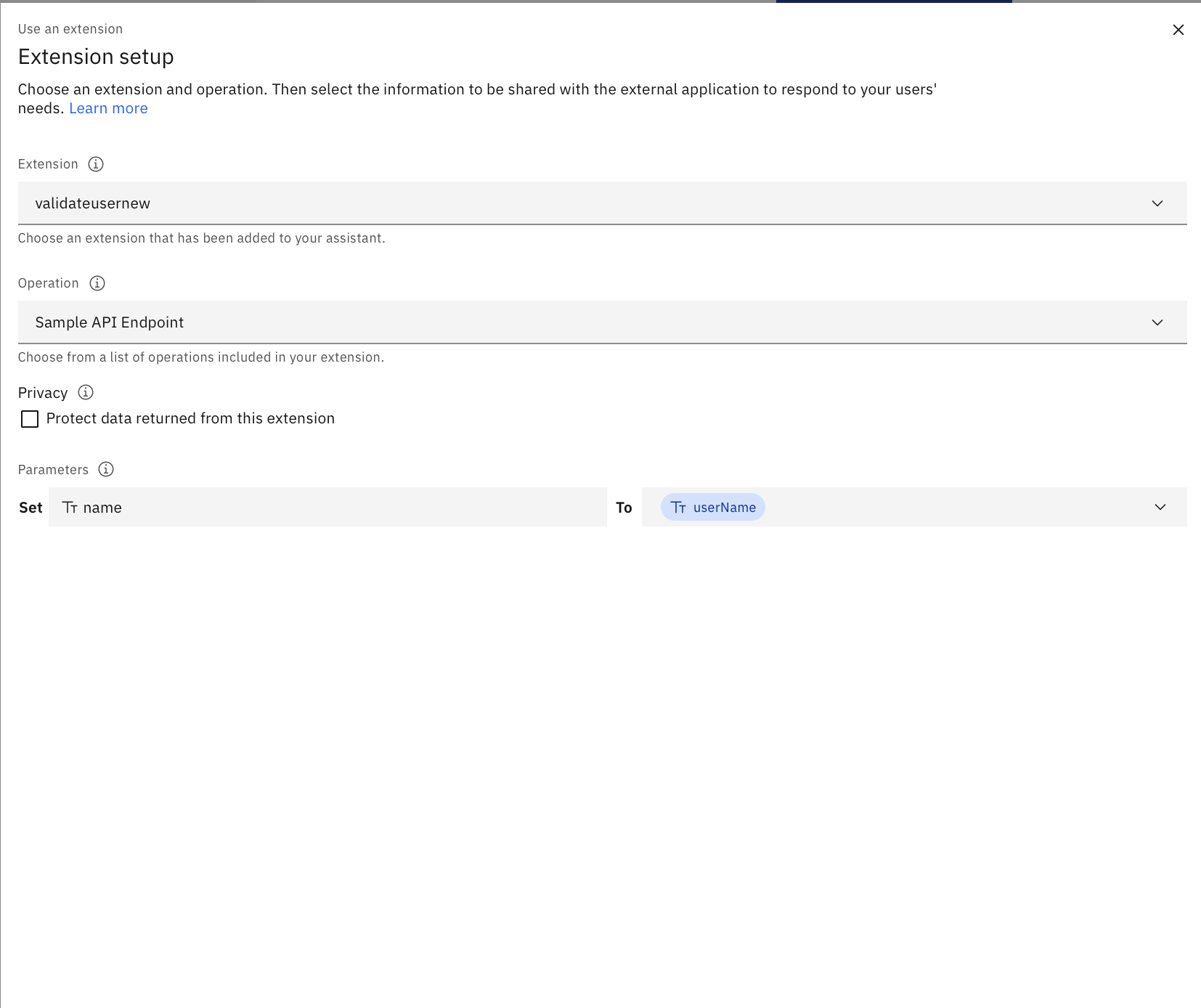Click the Extension setup heading
1201x1008 pixels.
point(96,57)
